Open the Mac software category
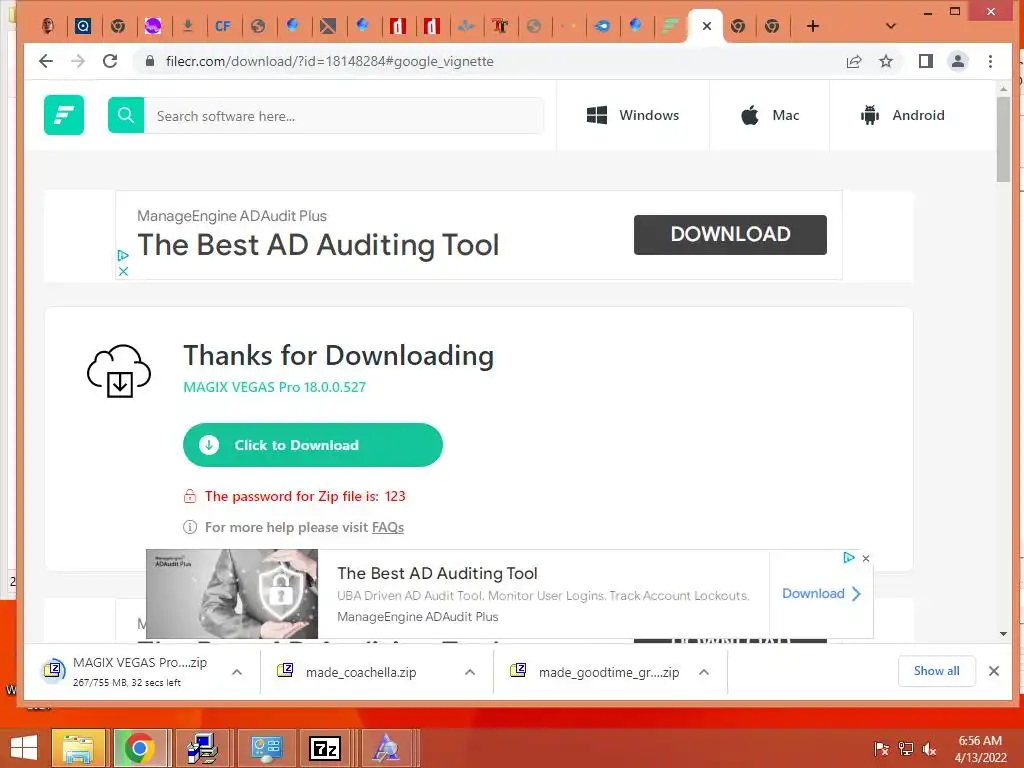This screenshot has width=1024, height=768. point(769,116)
